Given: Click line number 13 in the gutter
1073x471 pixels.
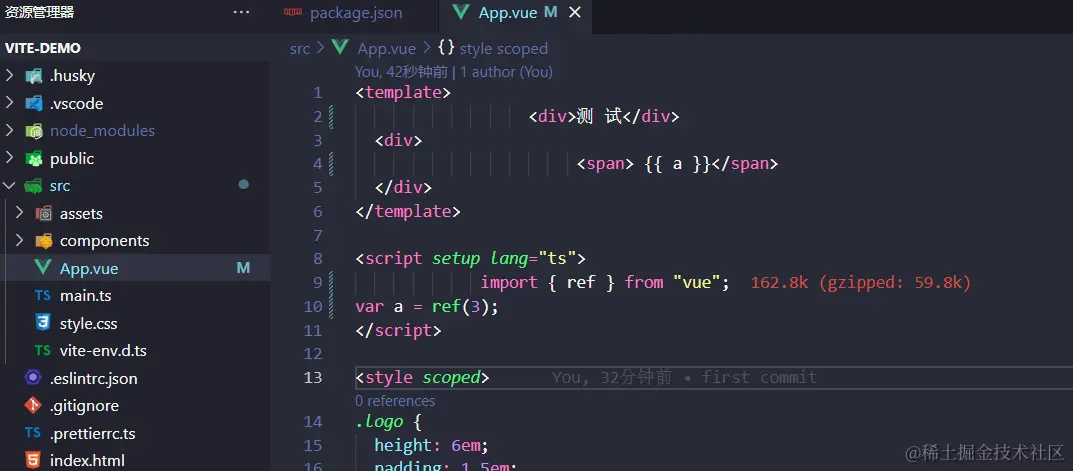Looking at the screenshot, I should coord(313,377).
